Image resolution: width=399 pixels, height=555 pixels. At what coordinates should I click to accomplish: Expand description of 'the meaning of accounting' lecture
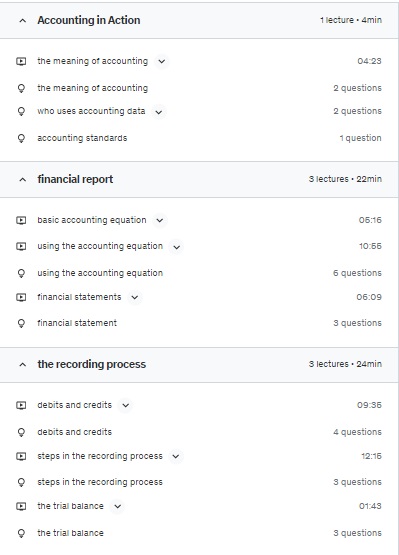(162, 62)
